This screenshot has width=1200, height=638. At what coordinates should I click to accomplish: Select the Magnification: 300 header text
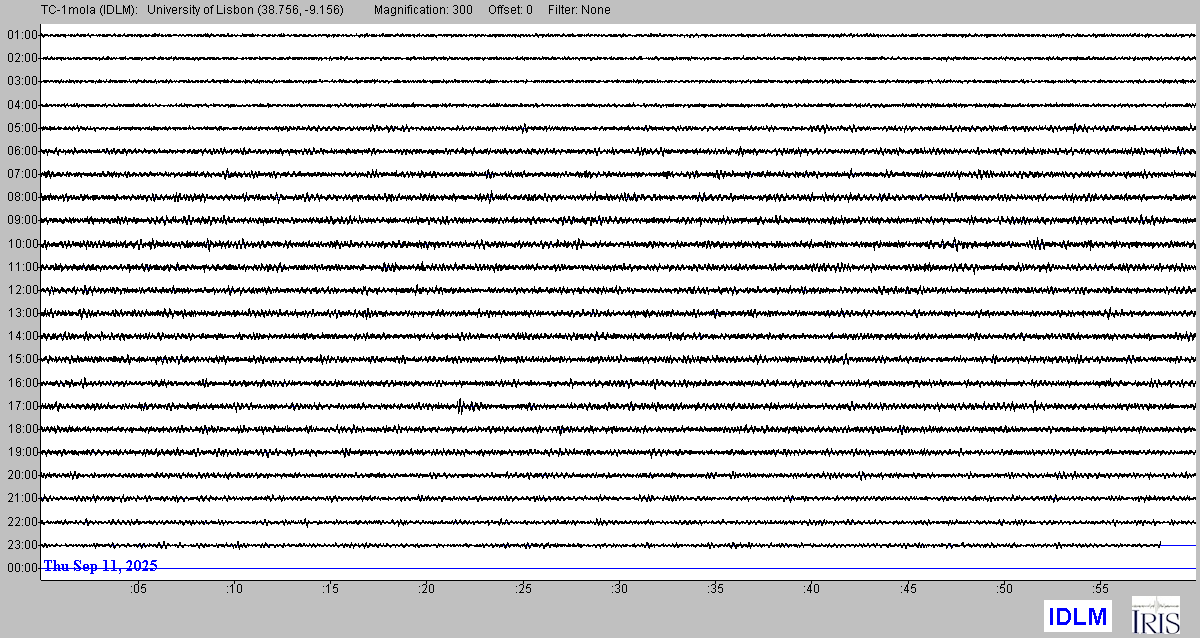point(423,10)
